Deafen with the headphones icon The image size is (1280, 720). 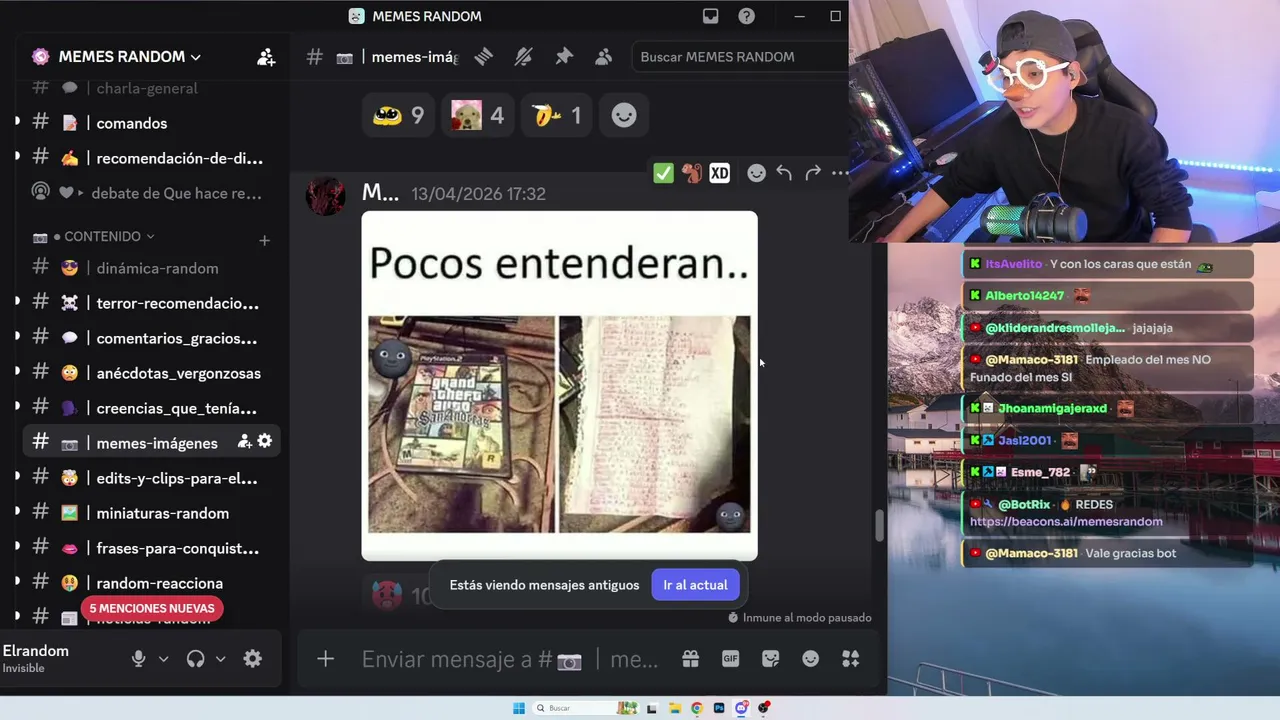coord(196,659)
